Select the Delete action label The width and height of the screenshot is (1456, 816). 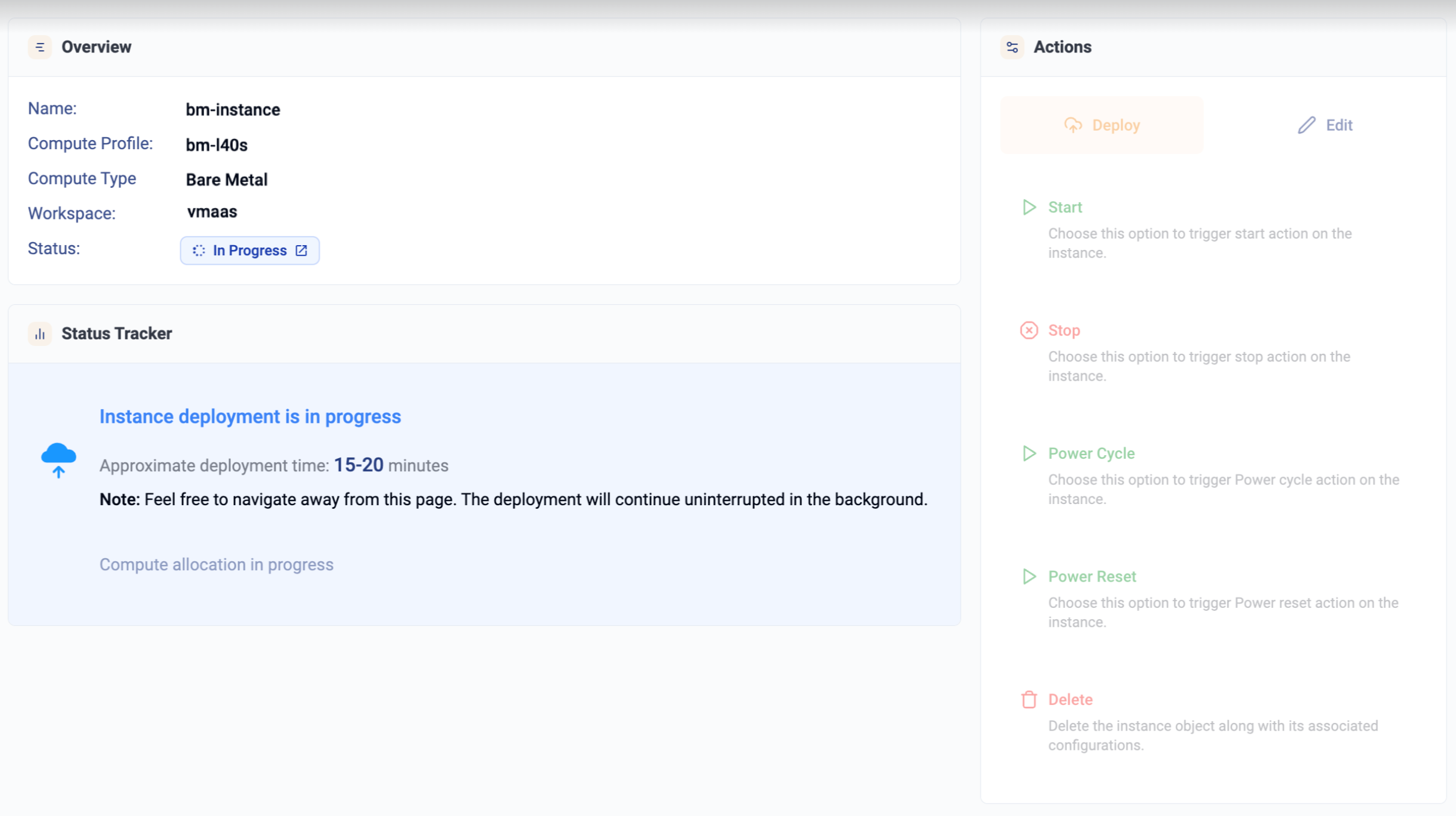1071,700
